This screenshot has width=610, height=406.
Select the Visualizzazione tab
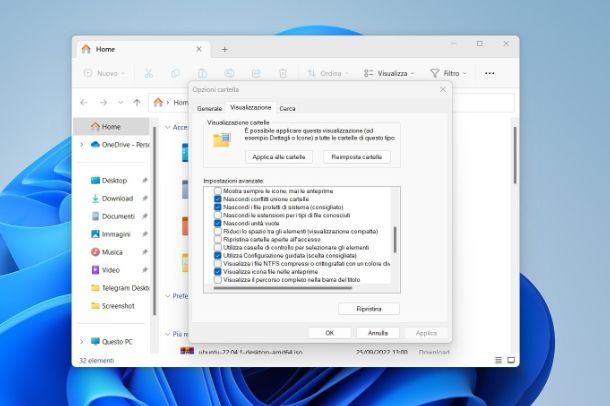coord(251,107)
